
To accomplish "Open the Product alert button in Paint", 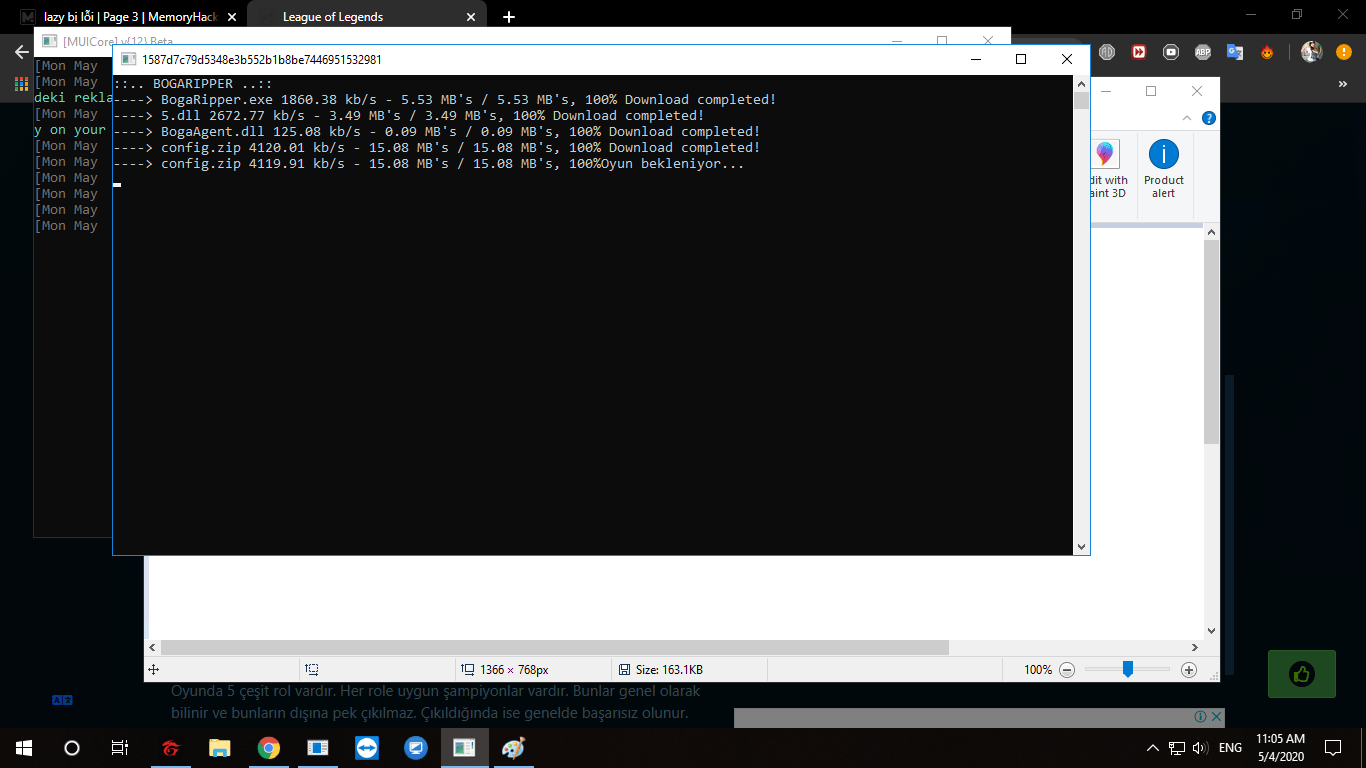I will (x=1163, y=170).
